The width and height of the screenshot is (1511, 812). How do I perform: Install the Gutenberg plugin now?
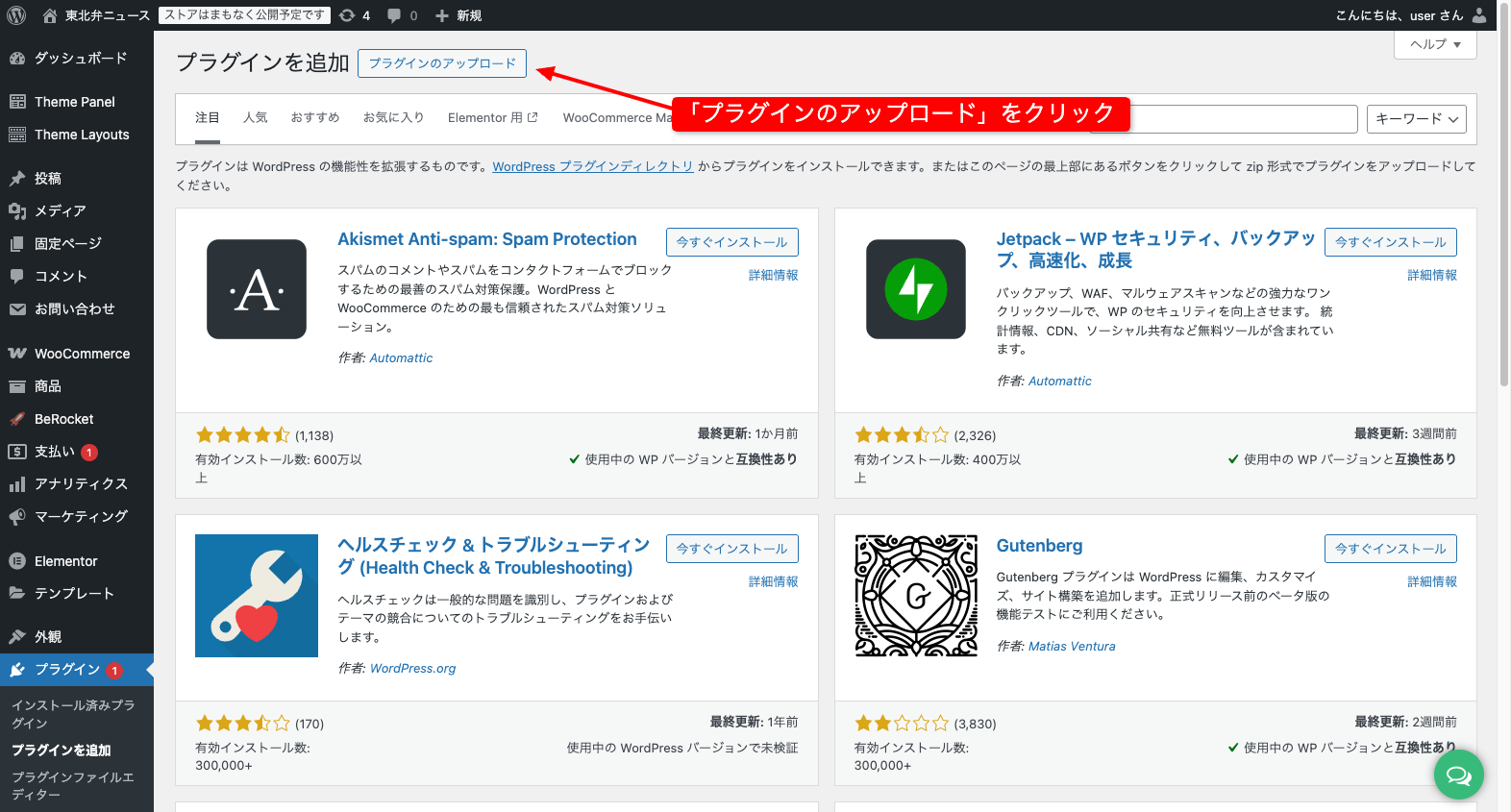(1391, 549)
